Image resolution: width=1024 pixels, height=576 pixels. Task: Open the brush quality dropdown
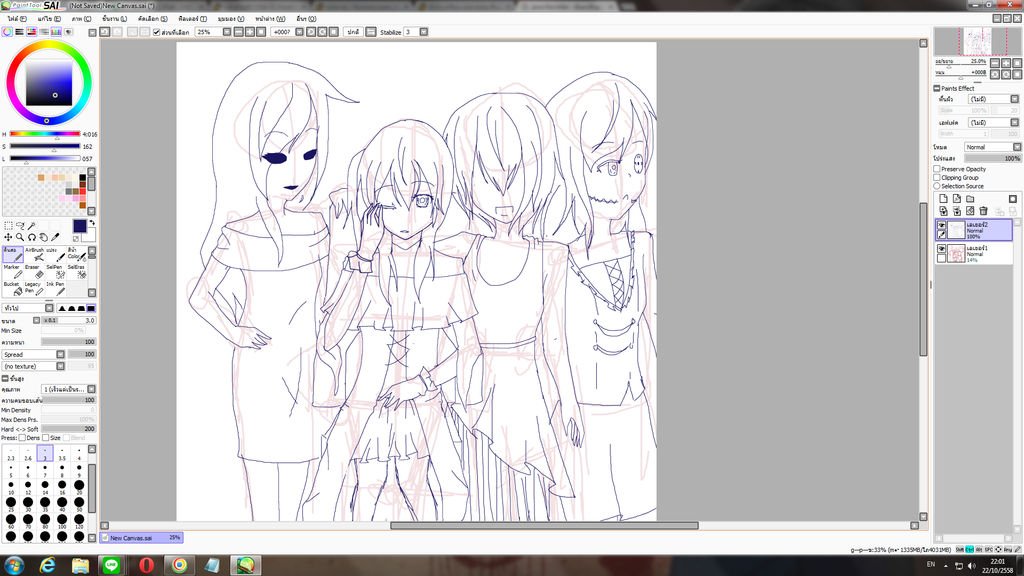[68, 389]
